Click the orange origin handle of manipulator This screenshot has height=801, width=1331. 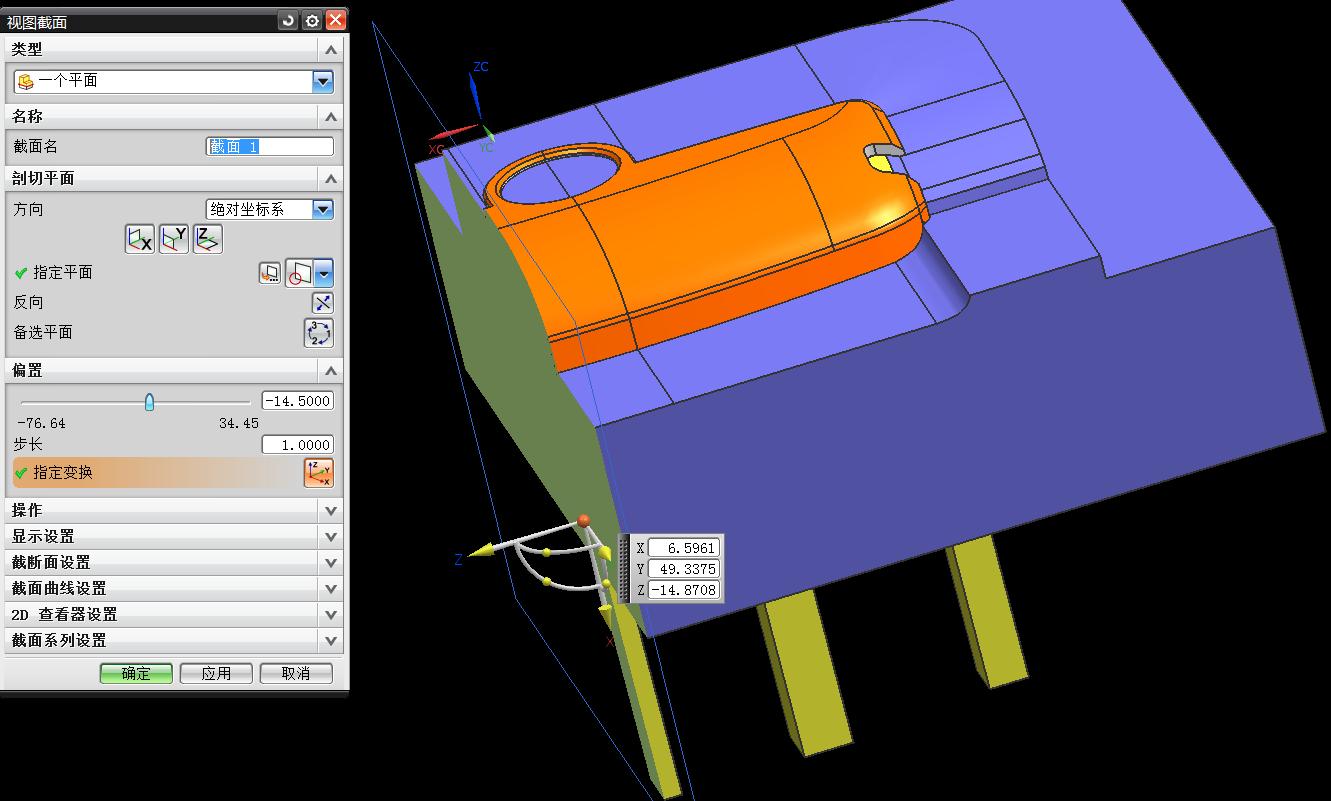coord(583,521)
